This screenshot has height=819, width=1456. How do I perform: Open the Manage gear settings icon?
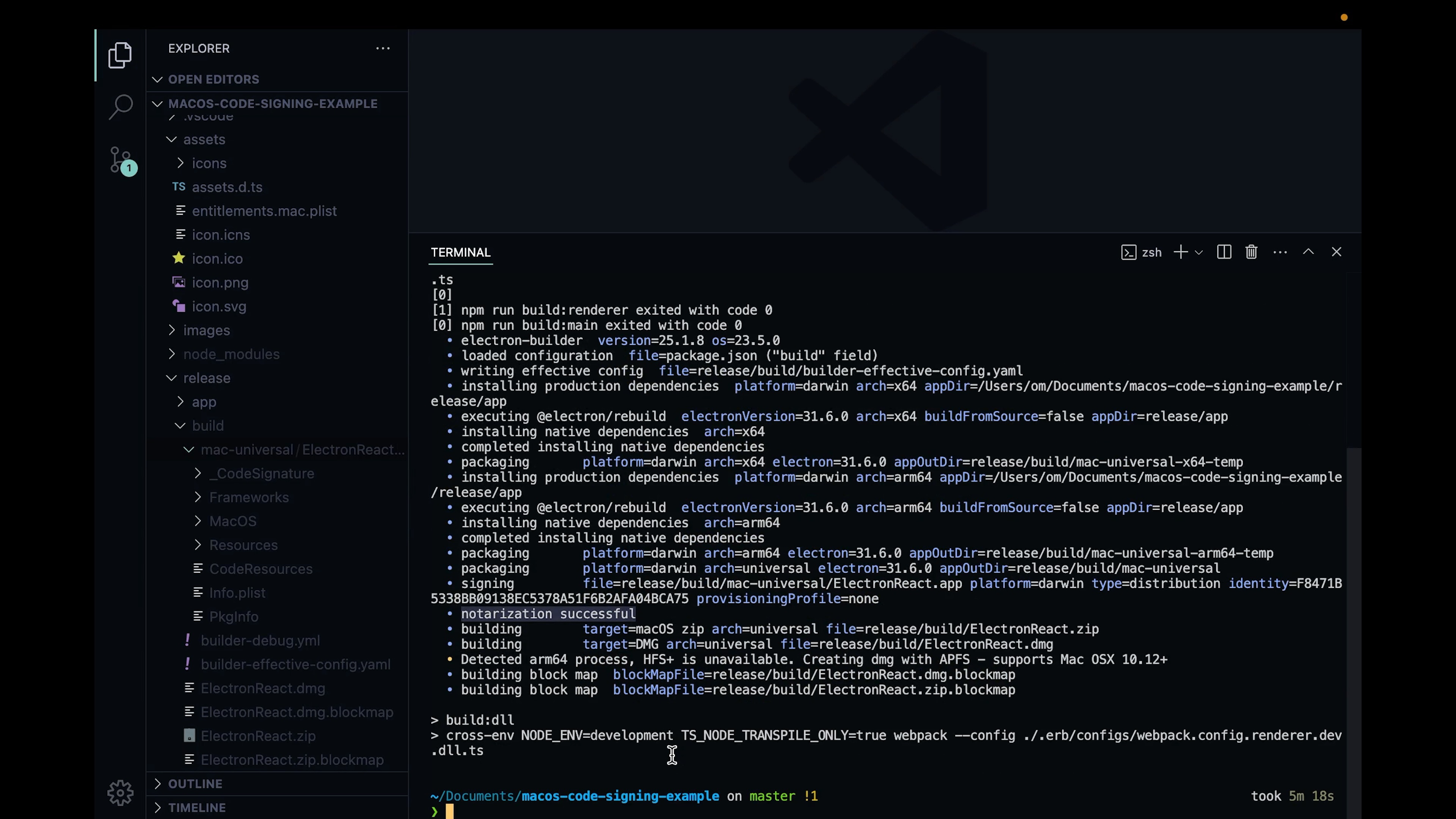pos(120,793)
